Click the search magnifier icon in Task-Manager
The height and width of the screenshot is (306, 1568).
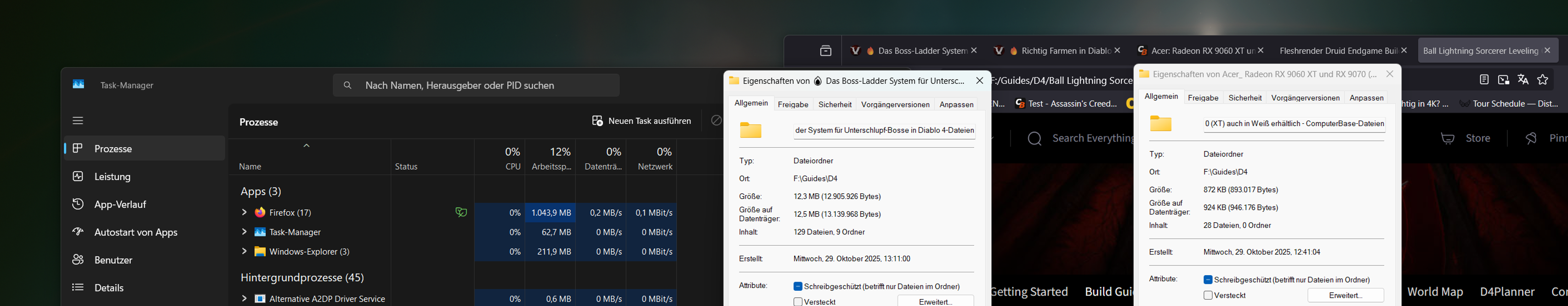coord(347,85)
